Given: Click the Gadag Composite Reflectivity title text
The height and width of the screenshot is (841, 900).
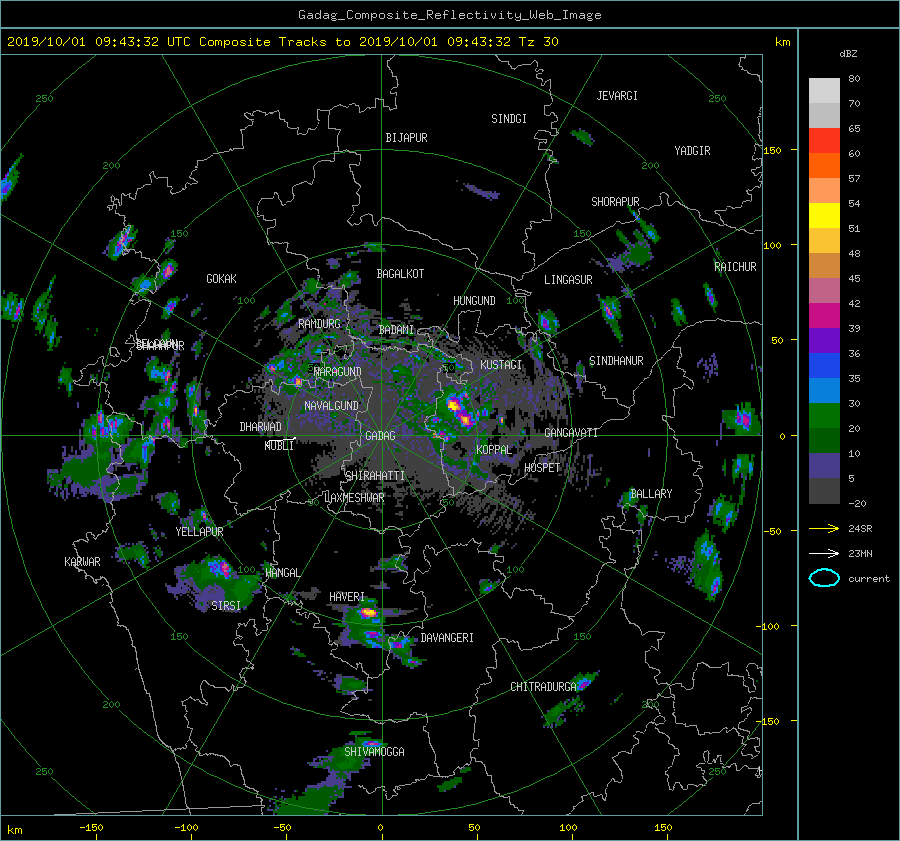Looking at the screenshot, I should point(449,15).
